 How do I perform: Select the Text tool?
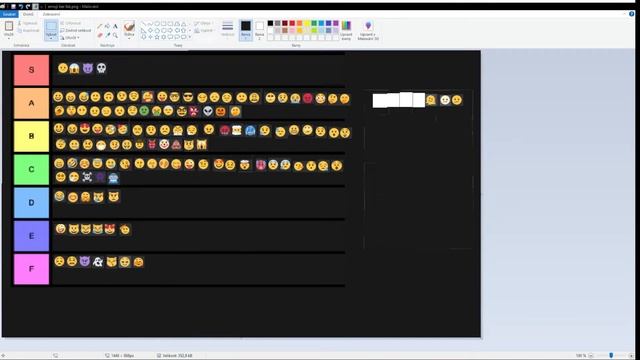tap(115, 26)
